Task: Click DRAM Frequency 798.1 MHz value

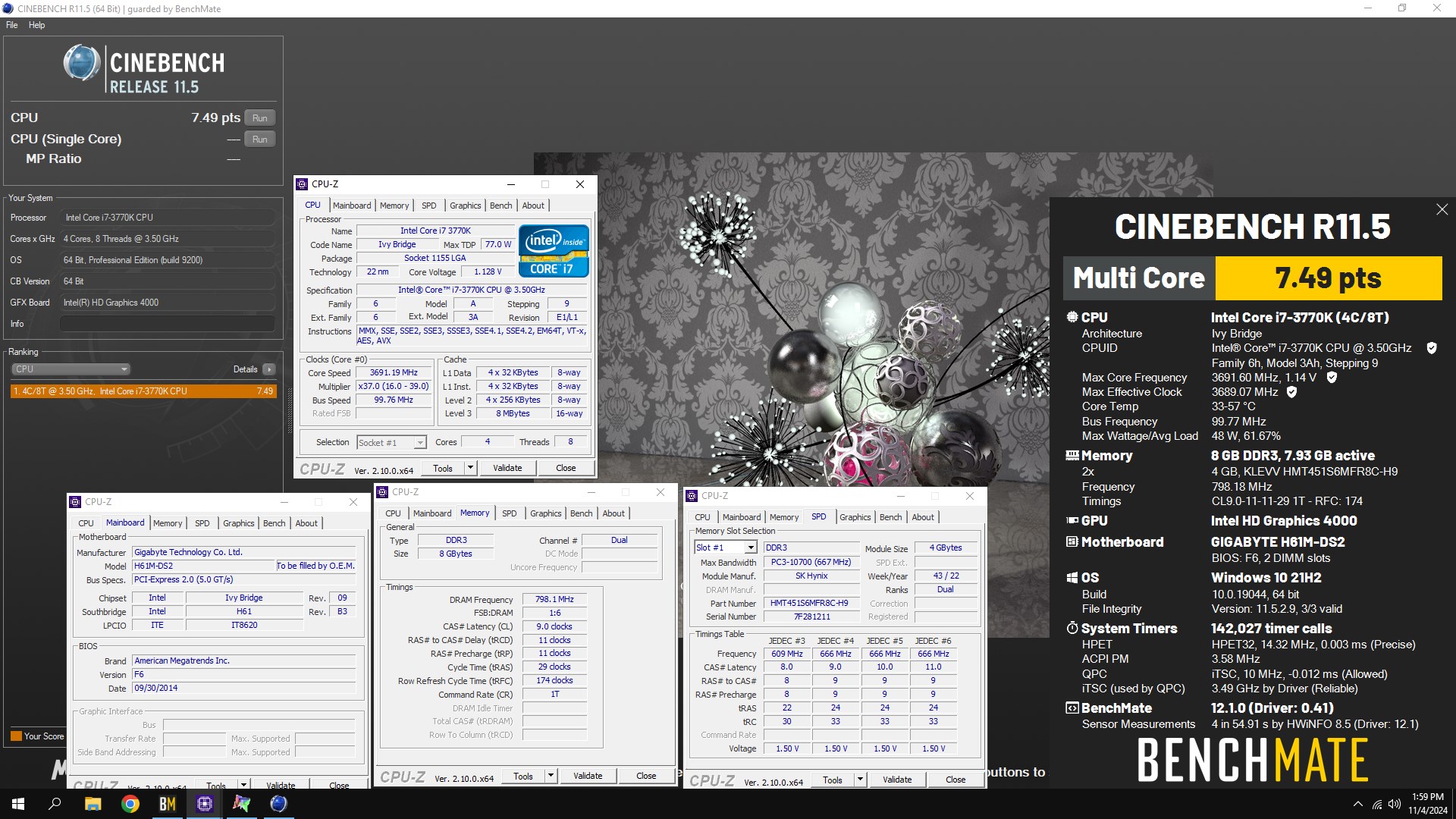Action: click(x=555, y=599)
